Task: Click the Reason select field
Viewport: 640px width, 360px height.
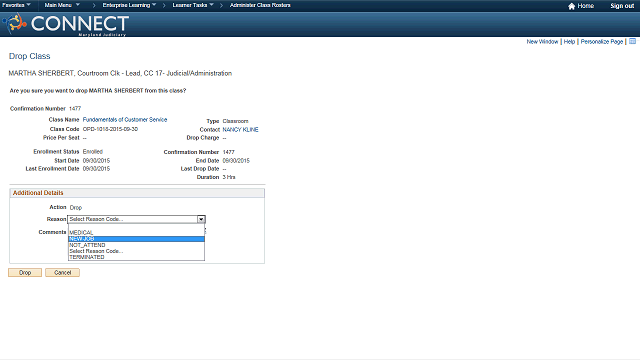Action: click(x=136, y=219)
